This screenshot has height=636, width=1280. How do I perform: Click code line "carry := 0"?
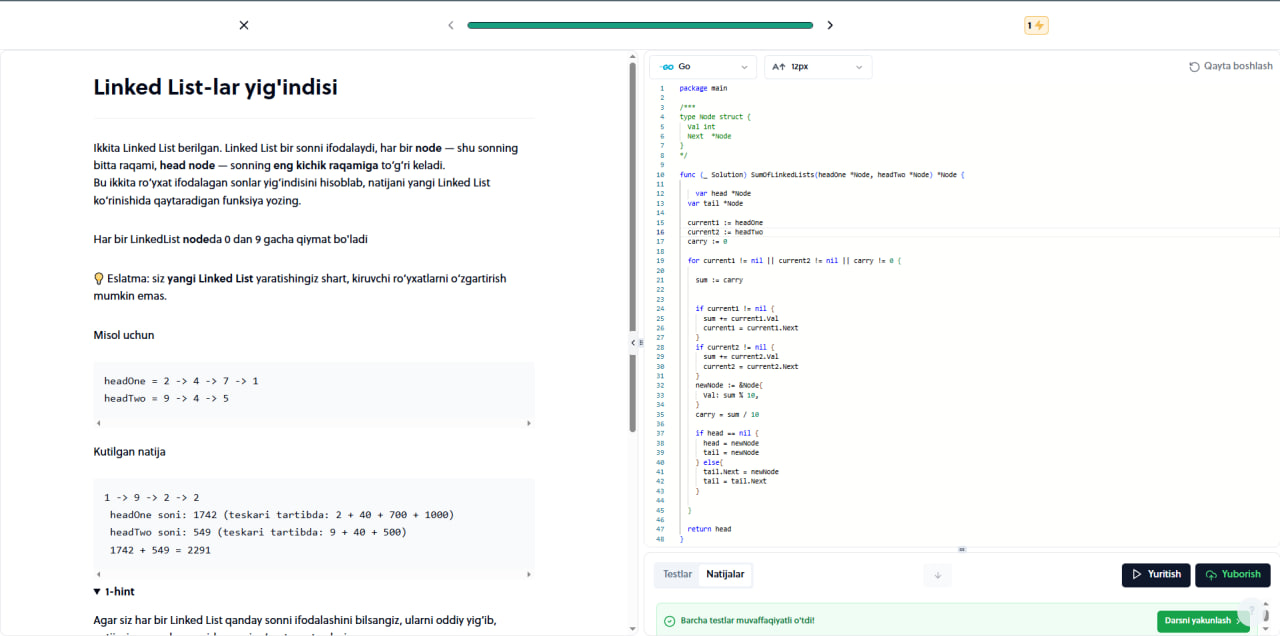click(x=707, y=241)
